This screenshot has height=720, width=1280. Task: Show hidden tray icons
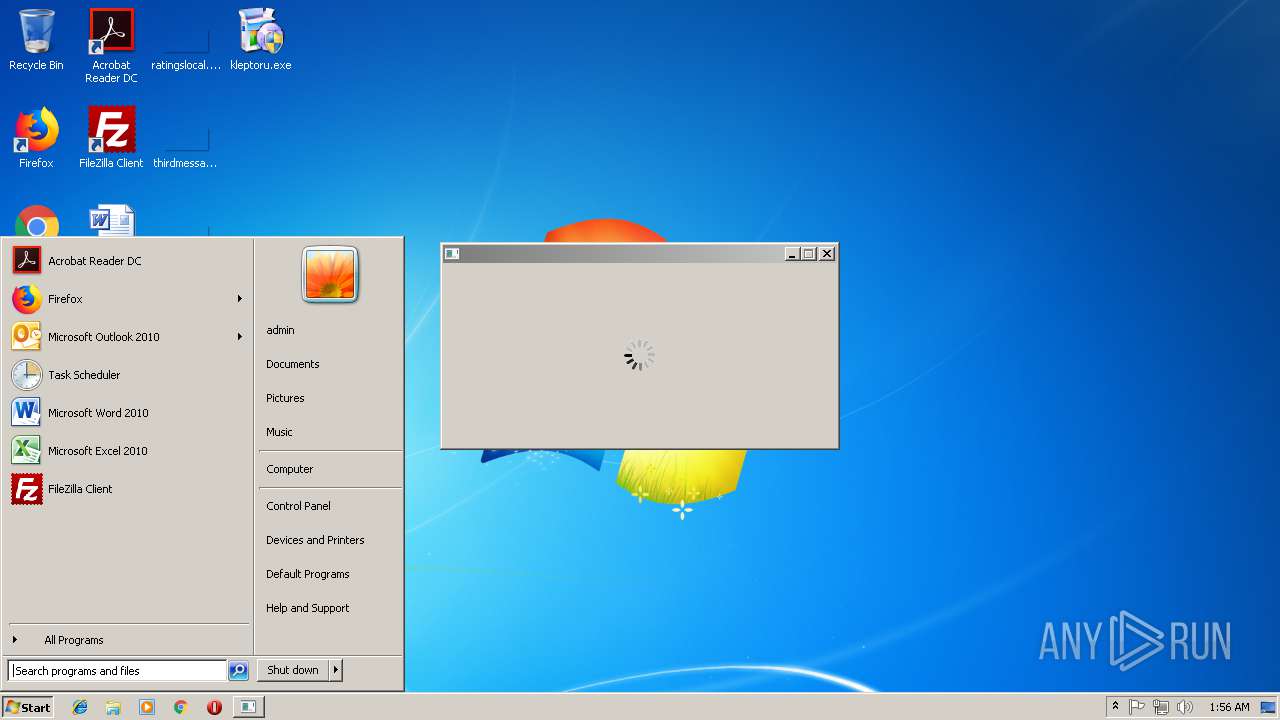(1115, 707)
